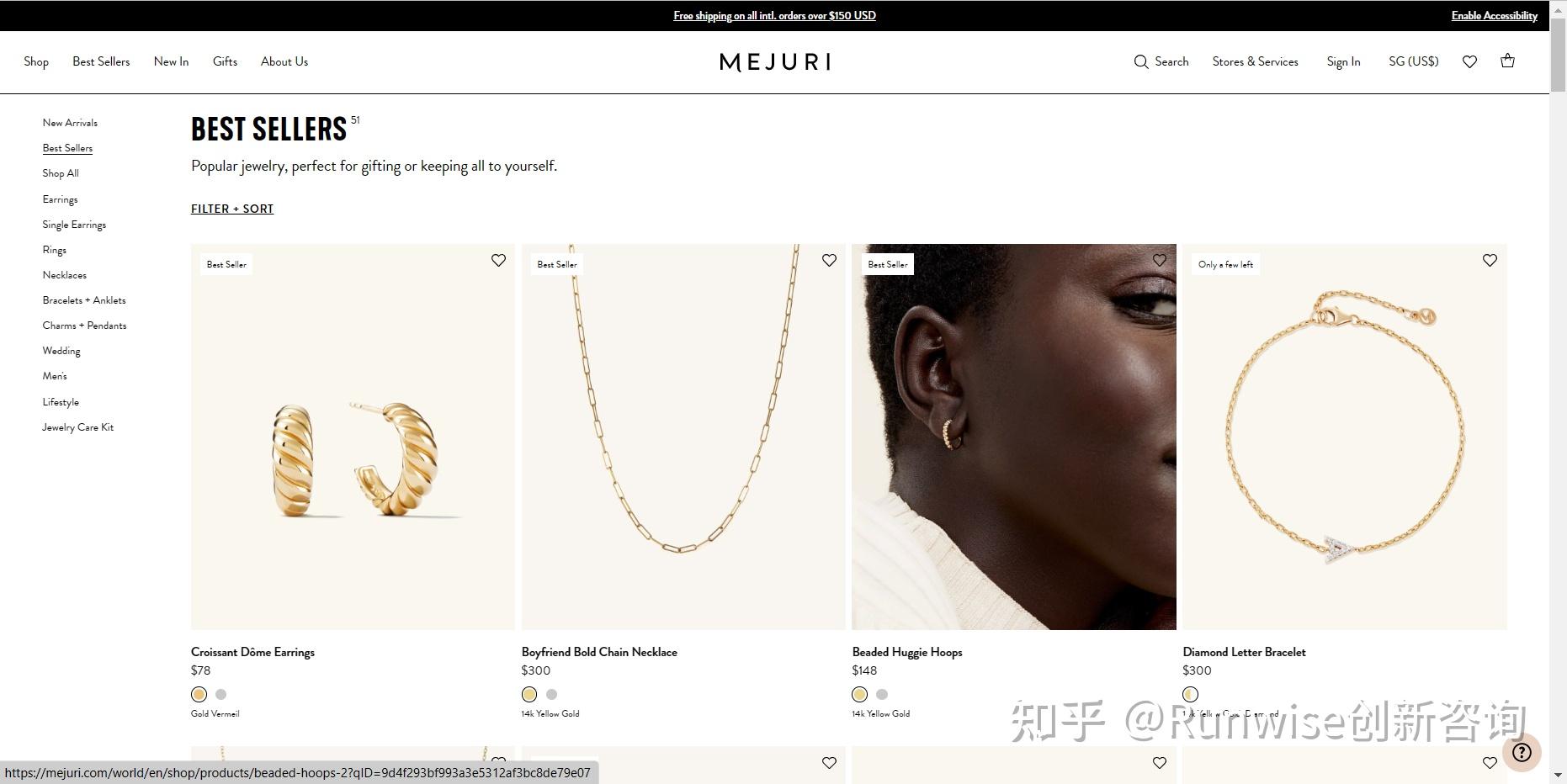Click the MEJURI logo

click(774, 61)
